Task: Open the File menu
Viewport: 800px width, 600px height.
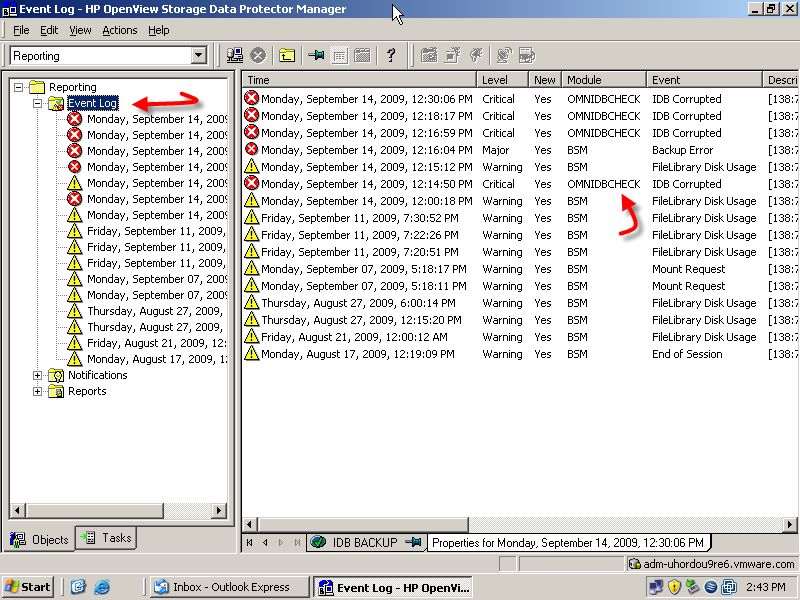Action: point(21,30)
